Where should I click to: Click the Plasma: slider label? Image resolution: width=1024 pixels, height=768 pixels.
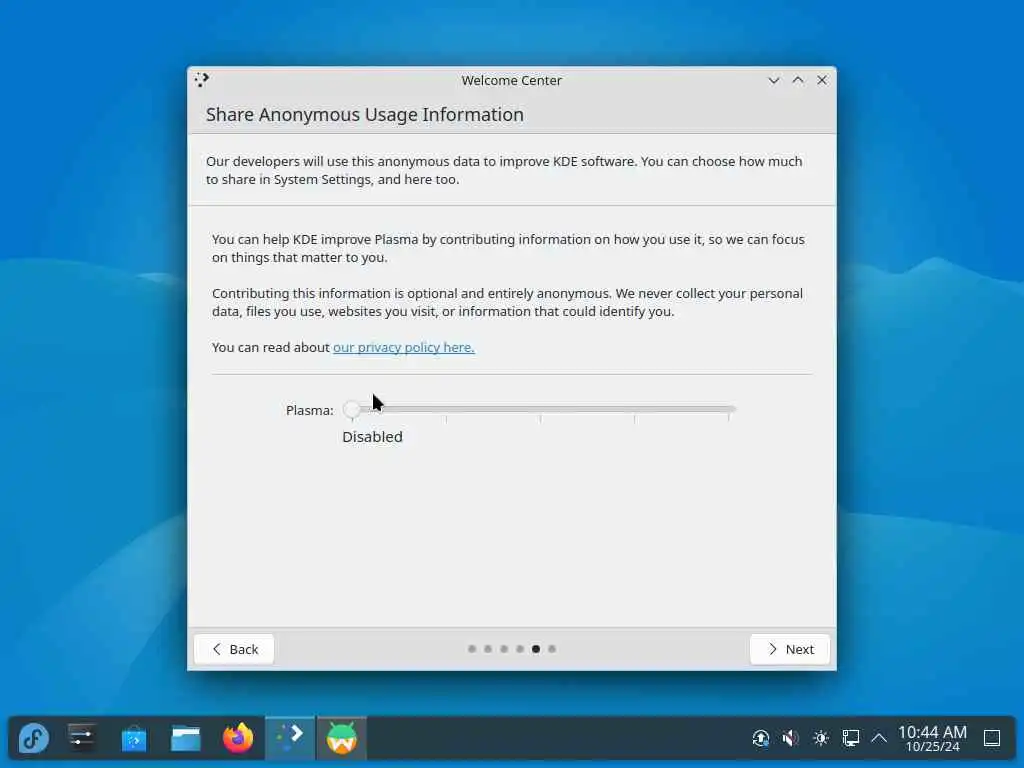coord(310,410)
